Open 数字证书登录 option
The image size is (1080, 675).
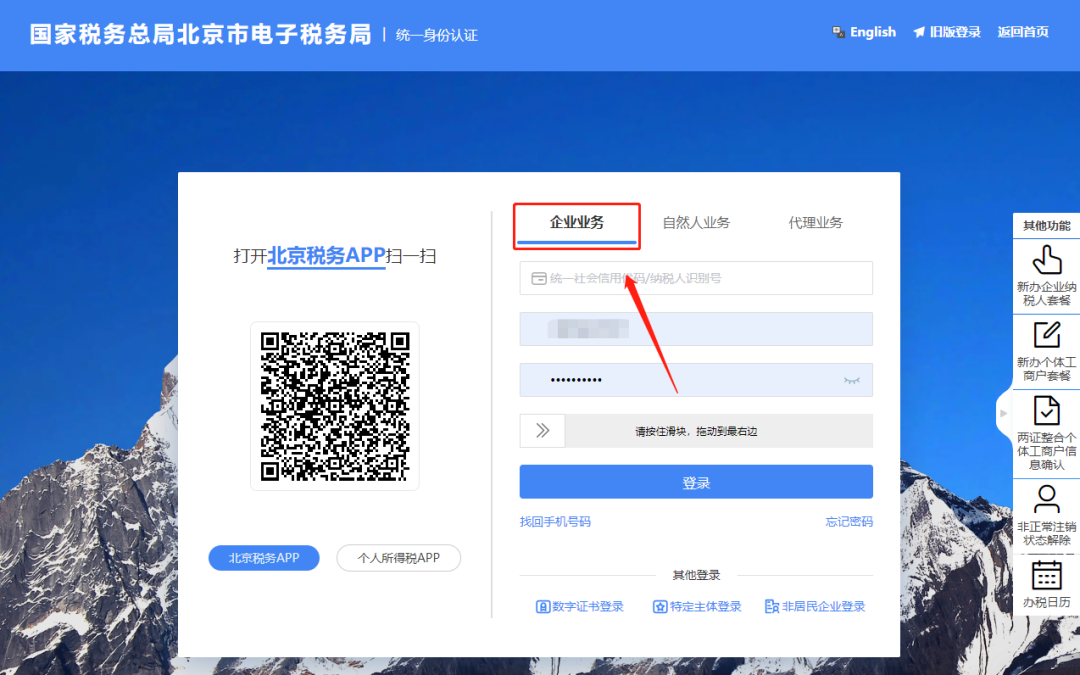pos(580,606)
